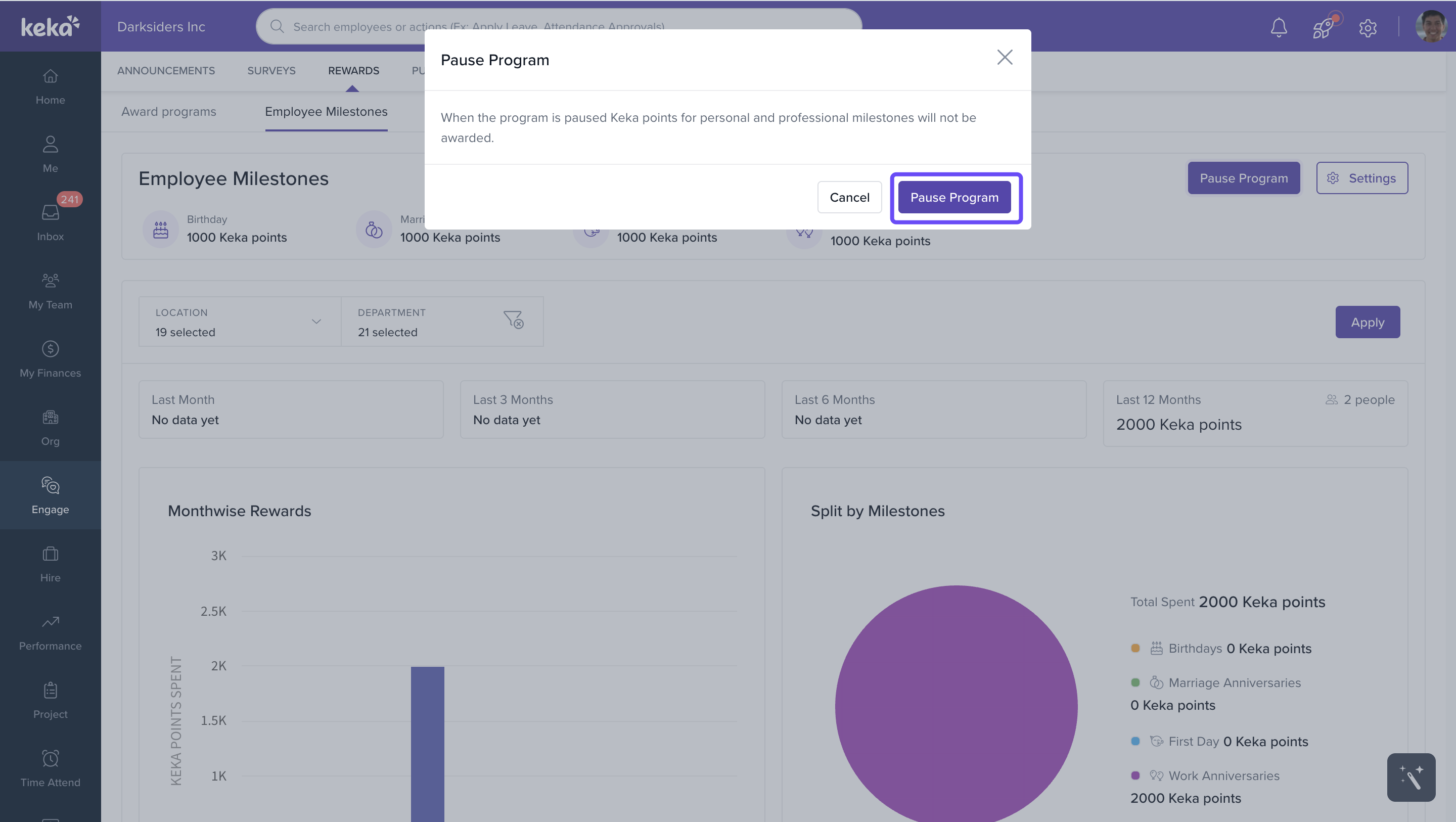This screenshot has height=822, width=1456.
Task: Select the Award programs sub-tab
Action: pos(168,111)
